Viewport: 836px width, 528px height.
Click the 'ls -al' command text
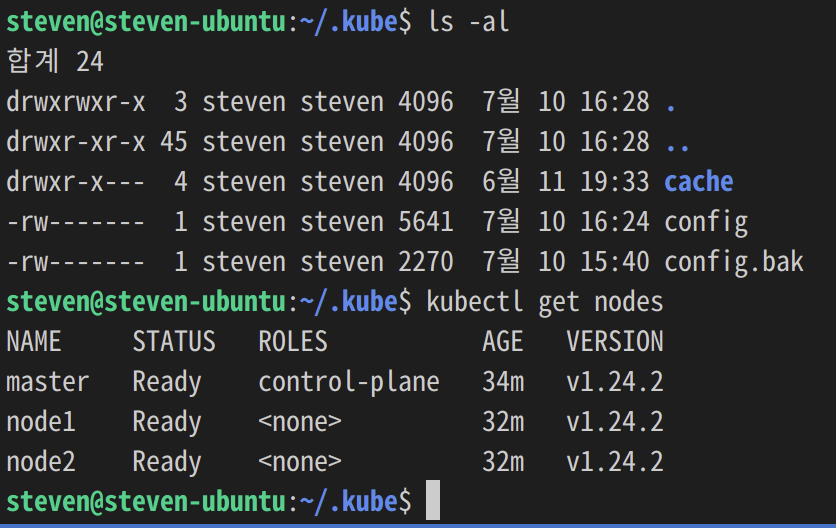[469, 22]
